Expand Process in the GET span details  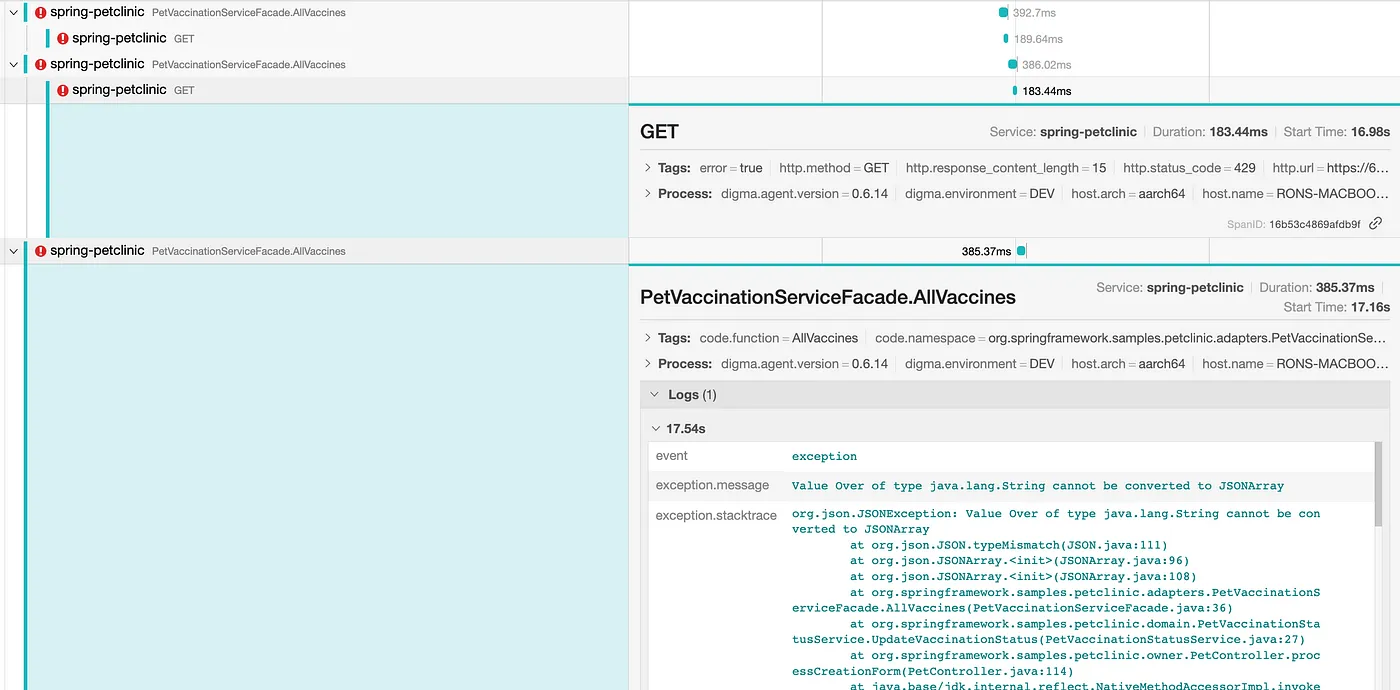[x=648, y=194]
